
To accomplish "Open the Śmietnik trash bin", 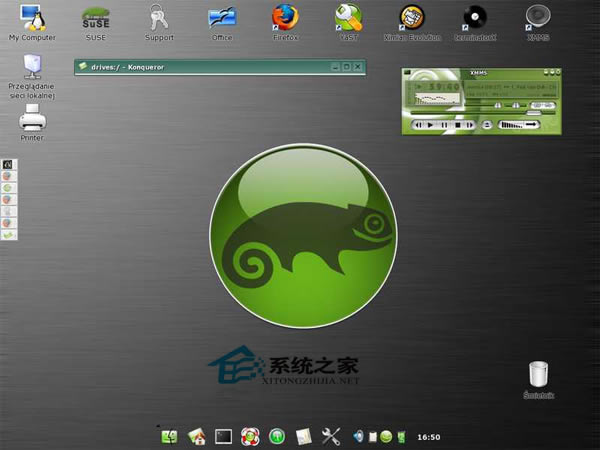I will (x=538, y=374).
